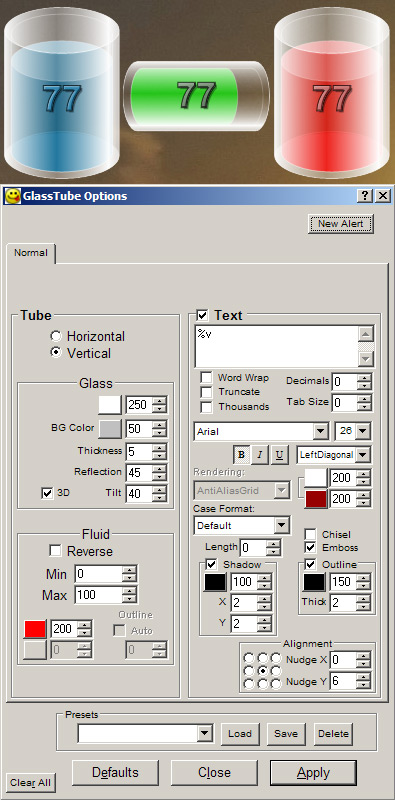
Task: Open the red fluid color swatch
Action: [x=35, y=629]
